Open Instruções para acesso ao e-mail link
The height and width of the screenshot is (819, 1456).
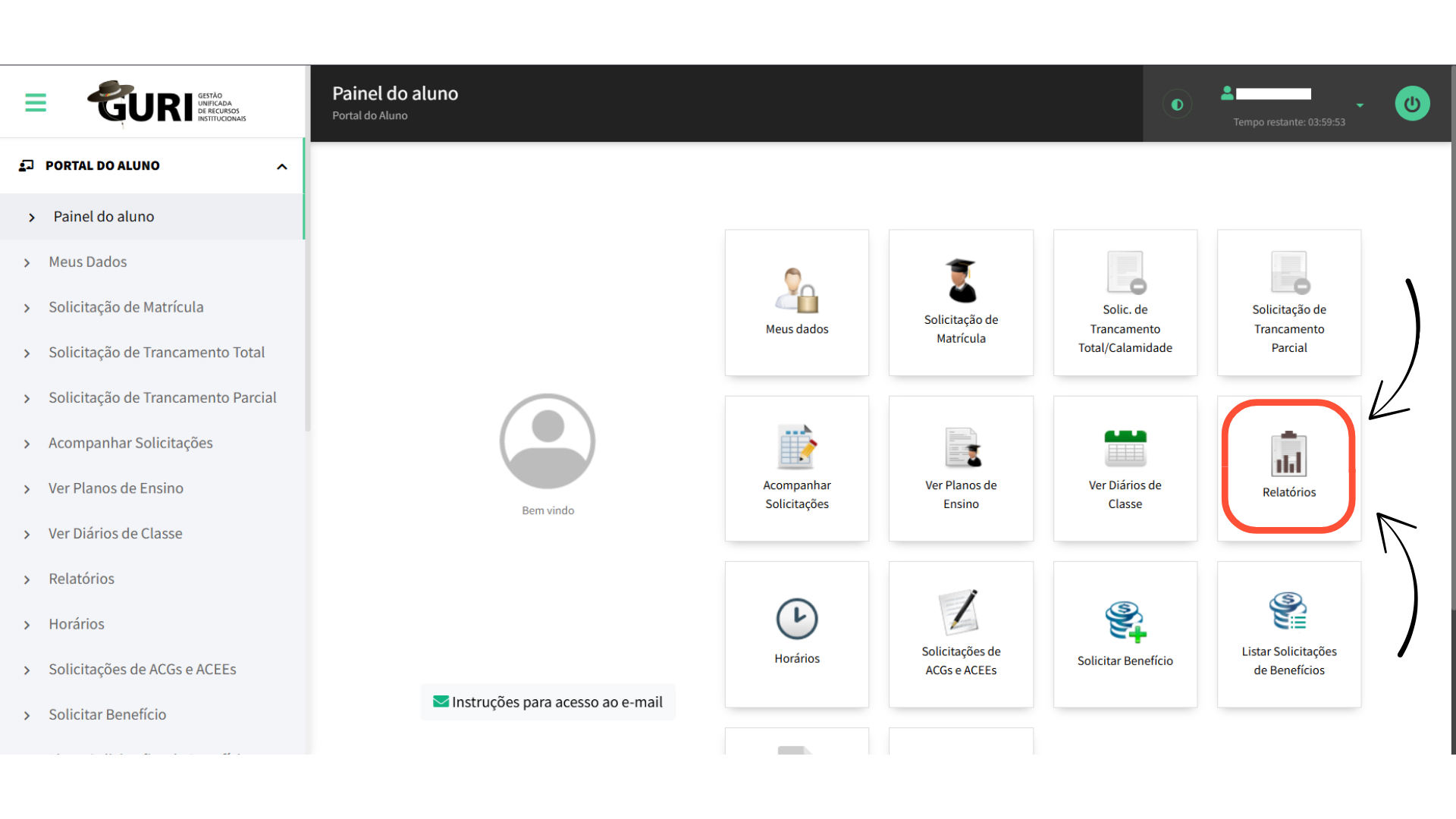(548, 702)
